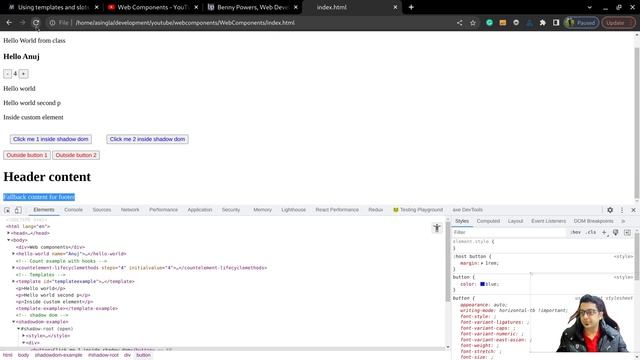View site information icon in address bar
Viewport: 640px width, 360px height.
point(52,23)
